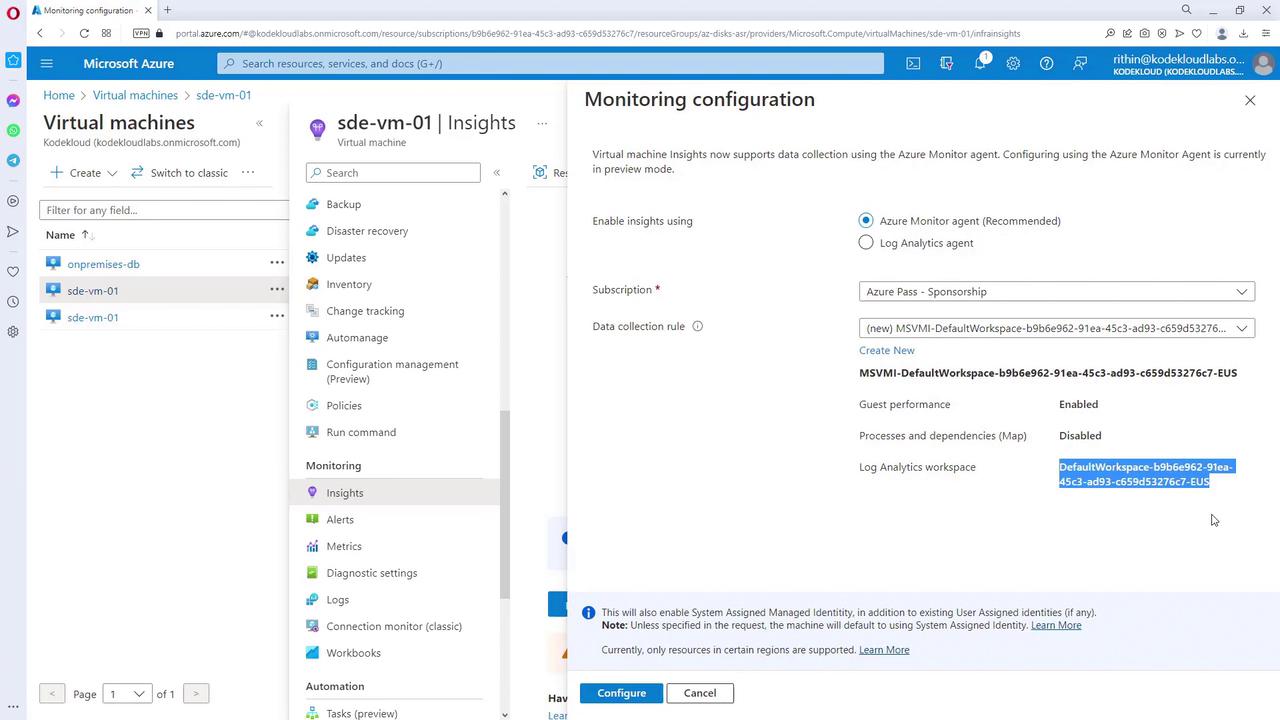Image resolution: width=1280 pixels, height=720 pixels.
Task: Open the account profile for rithin@kodekloudlabs
Action: (x=1193, y=64)
